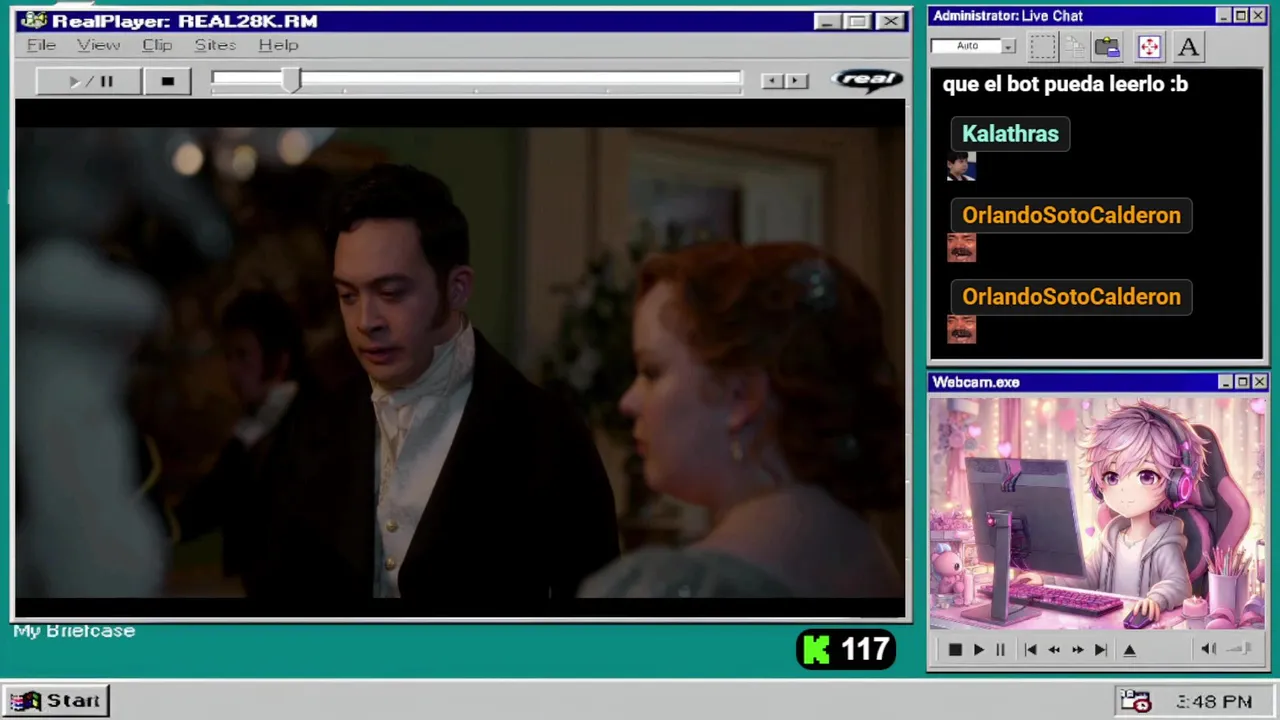The image size is (1280, 720).
Task: Click the eject button in Webcam.exe
Action: coord(1130,650)
